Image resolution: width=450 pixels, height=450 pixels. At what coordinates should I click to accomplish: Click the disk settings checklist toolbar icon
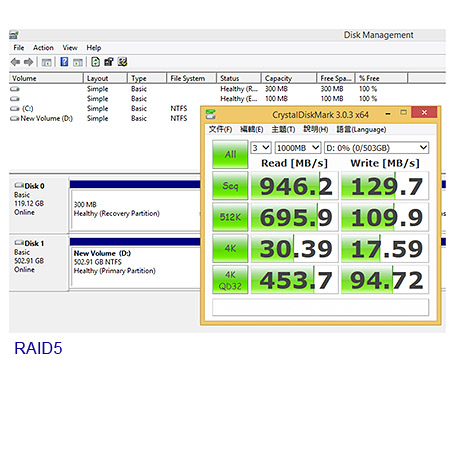(x=122, y=62)
